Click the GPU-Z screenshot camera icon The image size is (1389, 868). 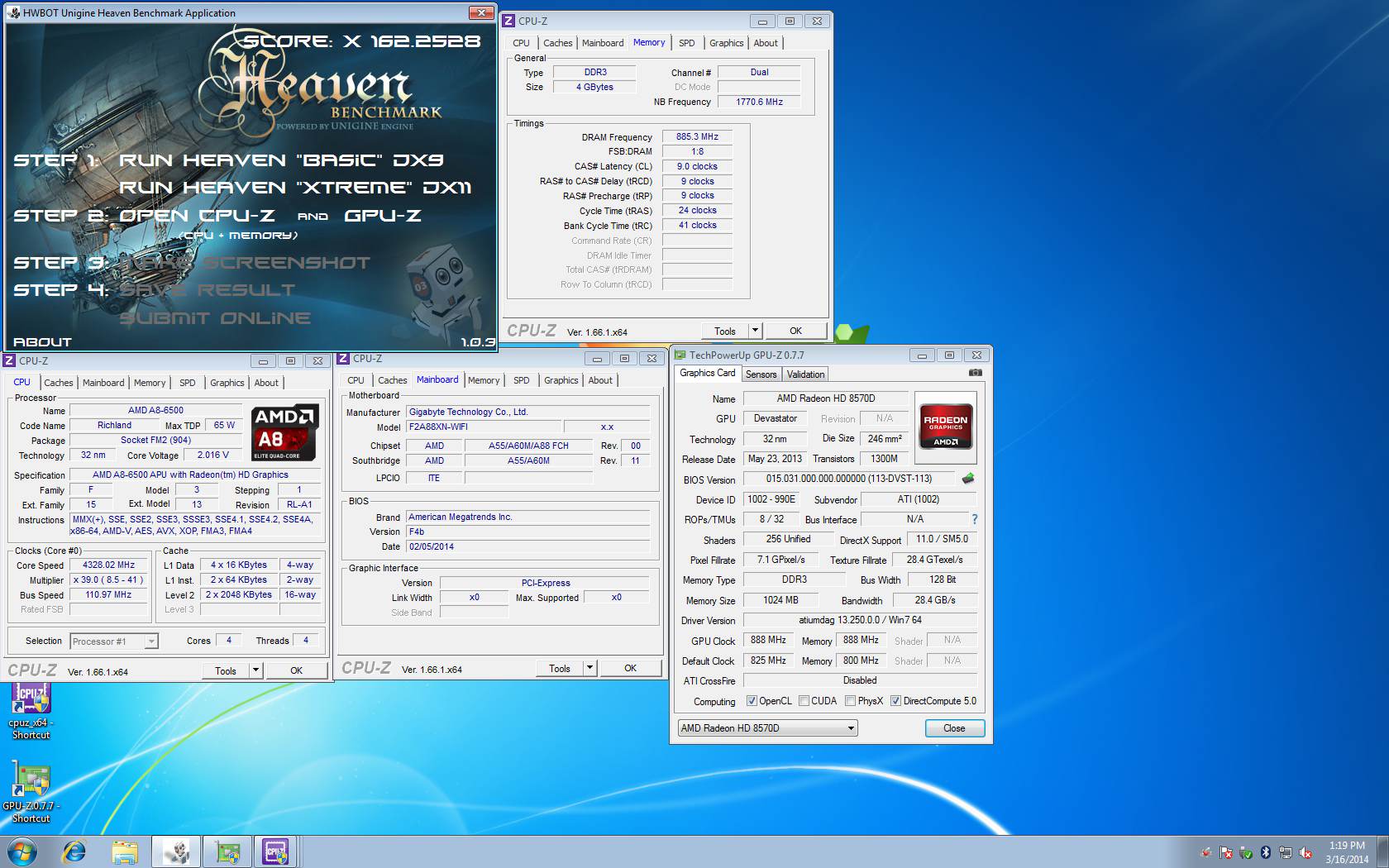(976, 373)
